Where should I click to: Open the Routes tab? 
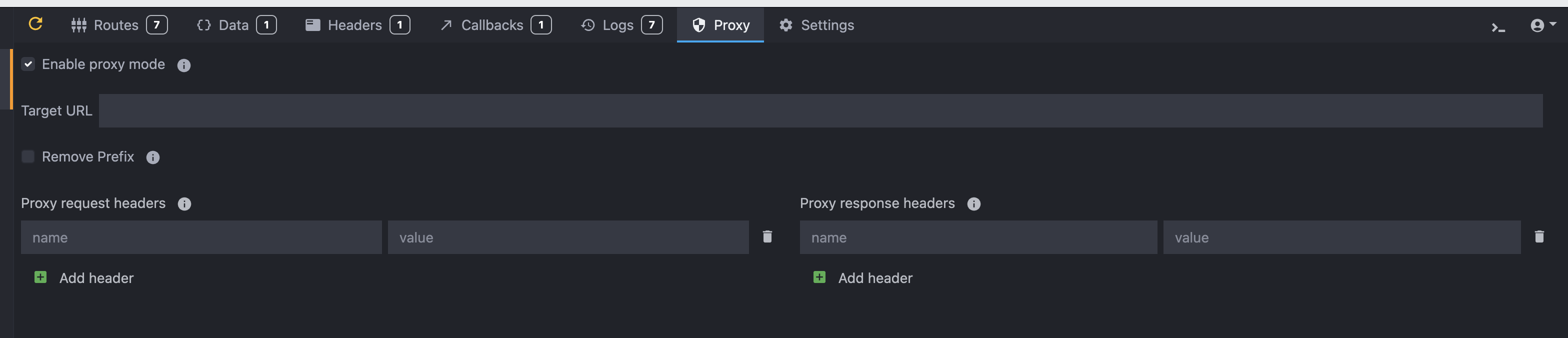[119, 25]
